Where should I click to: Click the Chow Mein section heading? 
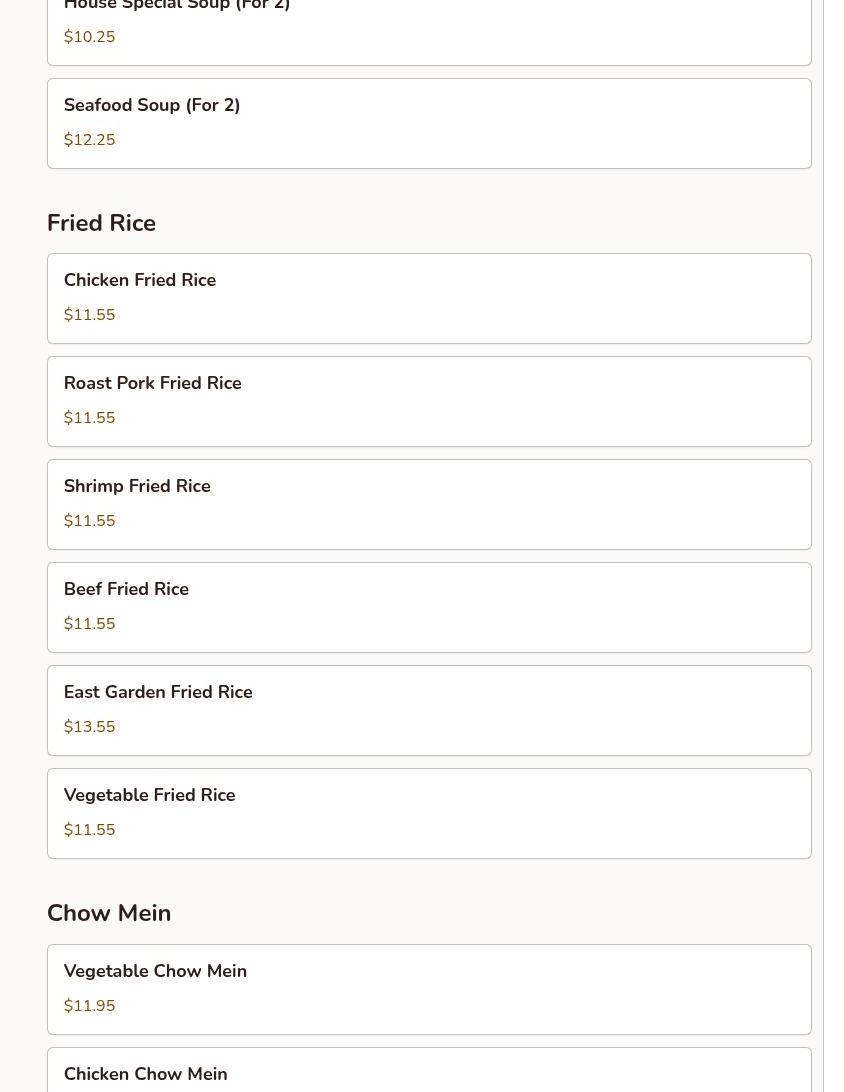(109, 913)
